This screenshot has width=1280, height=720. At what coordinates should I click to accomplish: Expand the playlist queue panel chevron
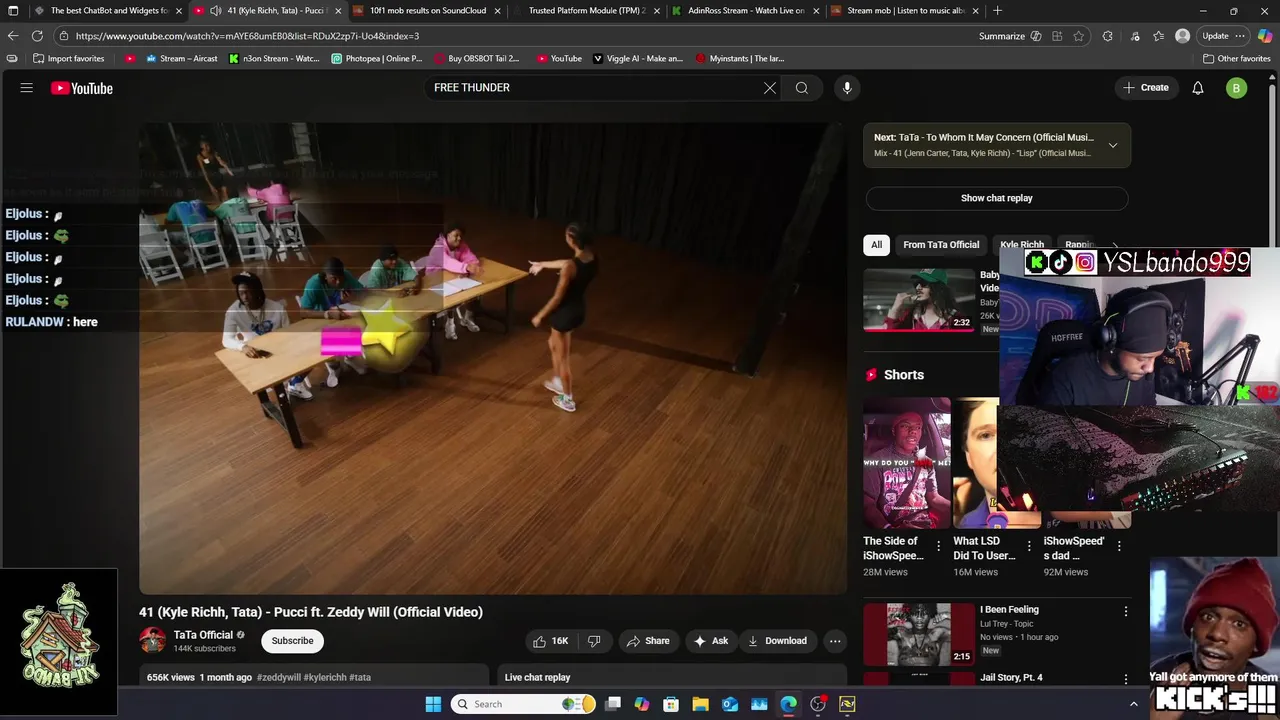[1113, 146]
